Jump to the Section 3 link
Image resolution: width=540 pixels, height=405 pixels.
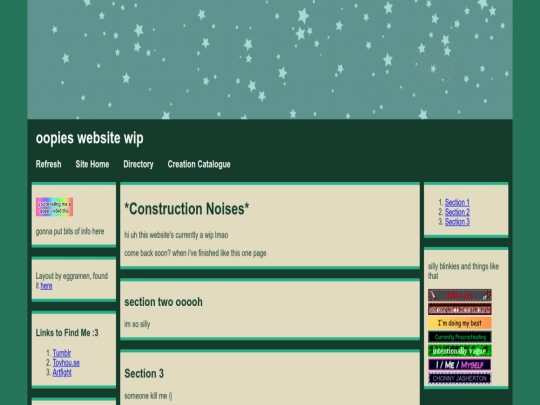pyautogui.click(x=457, y=221)
